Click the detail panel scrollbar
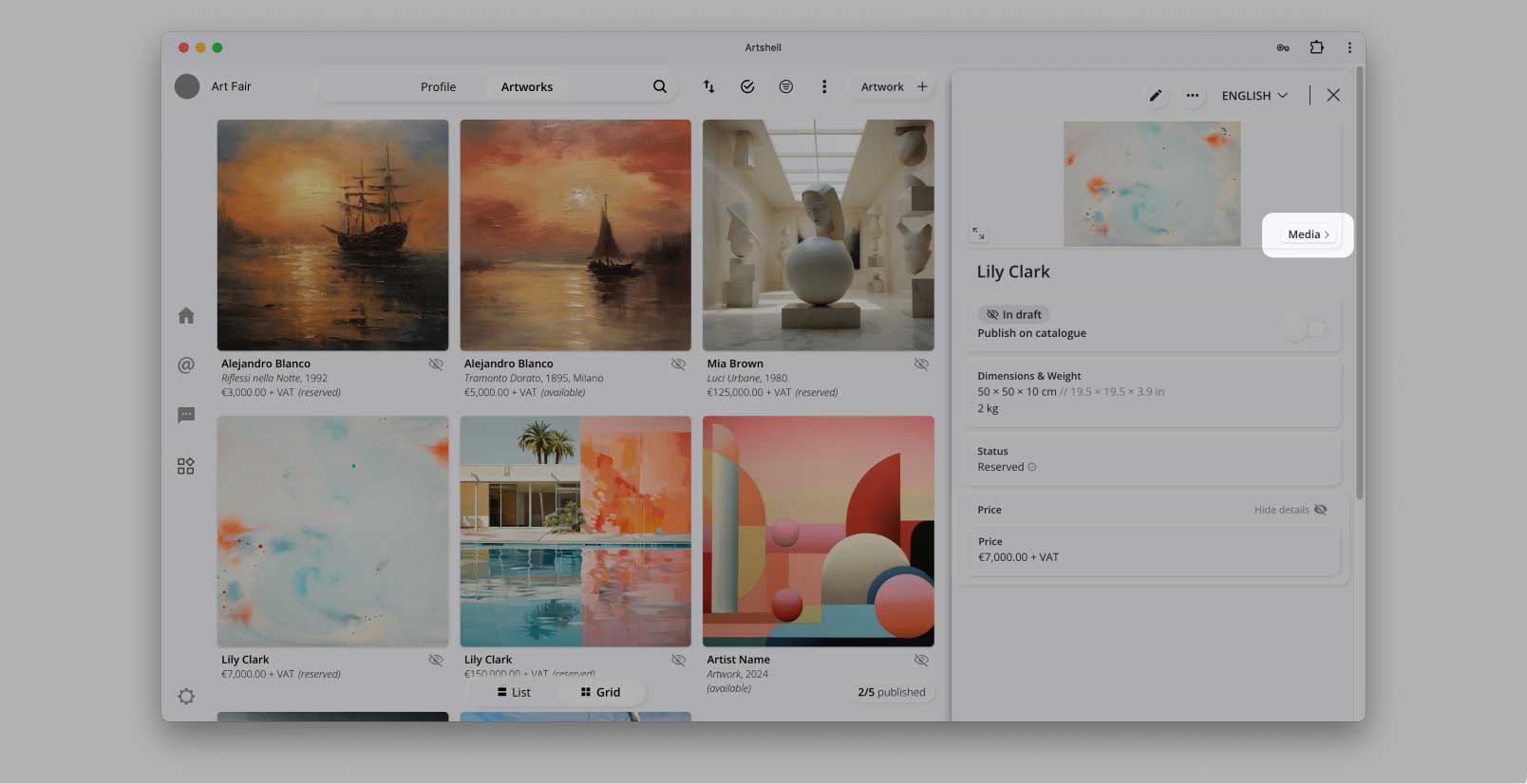The height and width of the screenshot is (784, 1527). [1360, 283]
